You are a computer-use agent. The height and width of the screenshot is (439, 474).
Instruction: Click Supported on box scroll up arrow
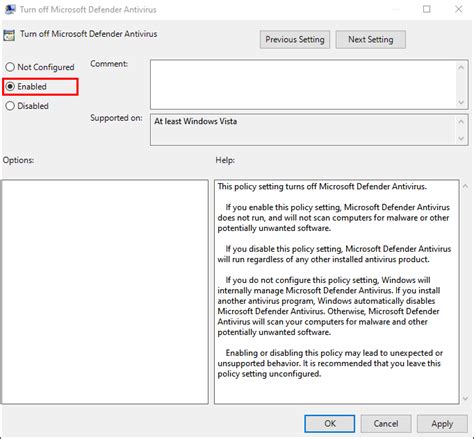coord(461,122)
